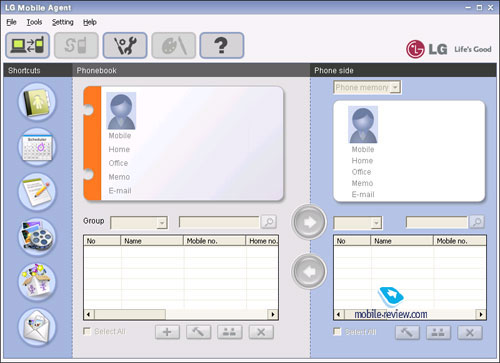
Task: Open help with the question mark icon
Action: pos(222,45)
